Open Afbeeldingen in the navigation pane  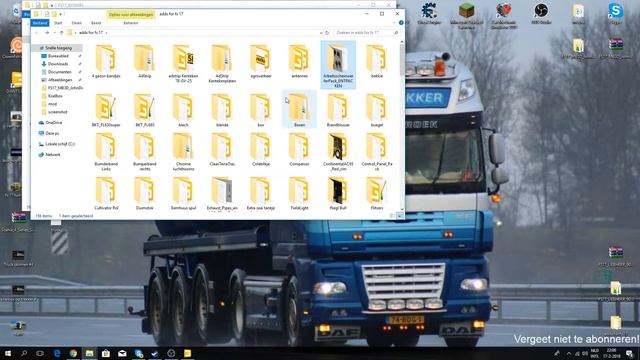click(x=60, y=80)
